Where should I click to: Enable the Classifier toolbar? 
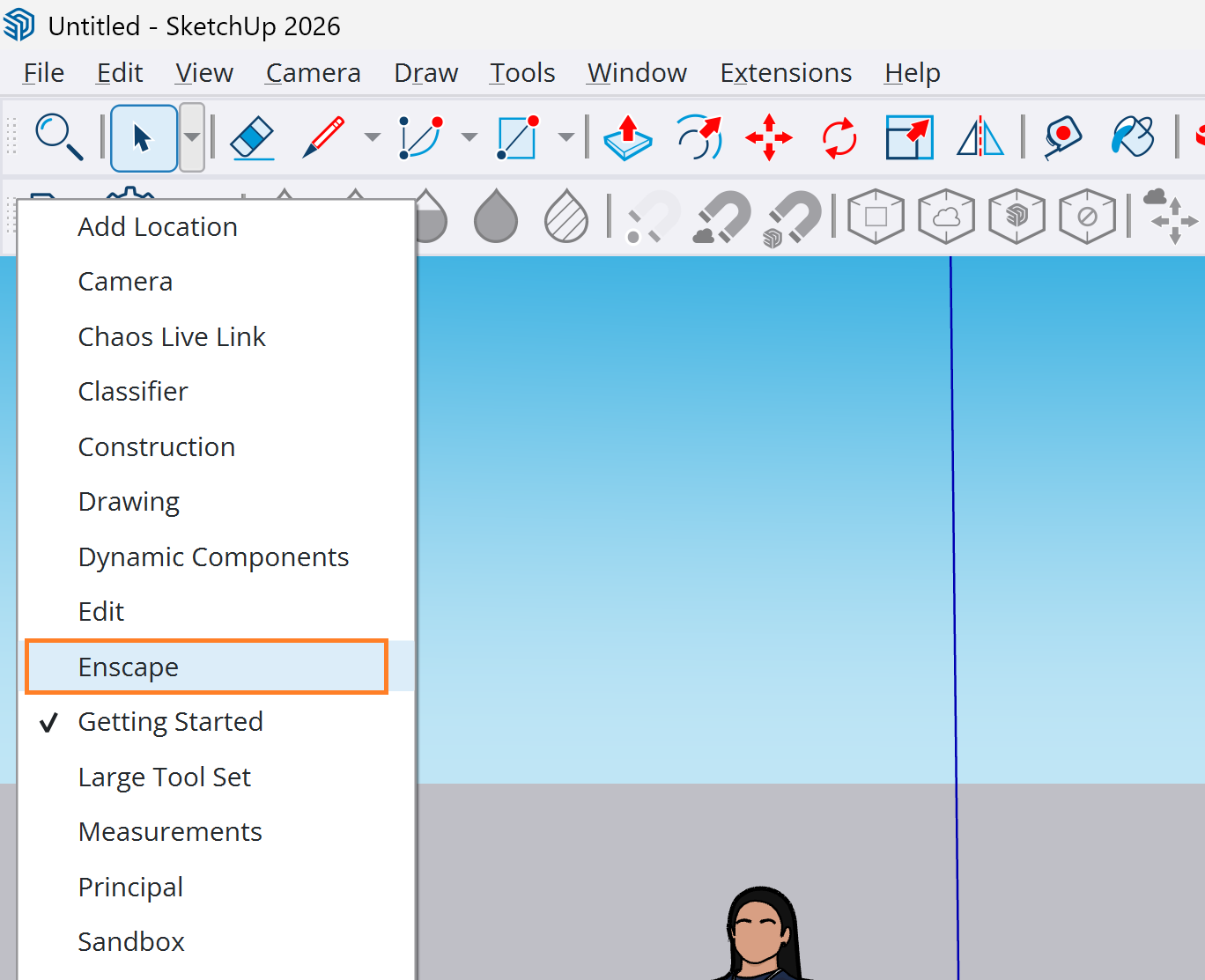[216, 392]
